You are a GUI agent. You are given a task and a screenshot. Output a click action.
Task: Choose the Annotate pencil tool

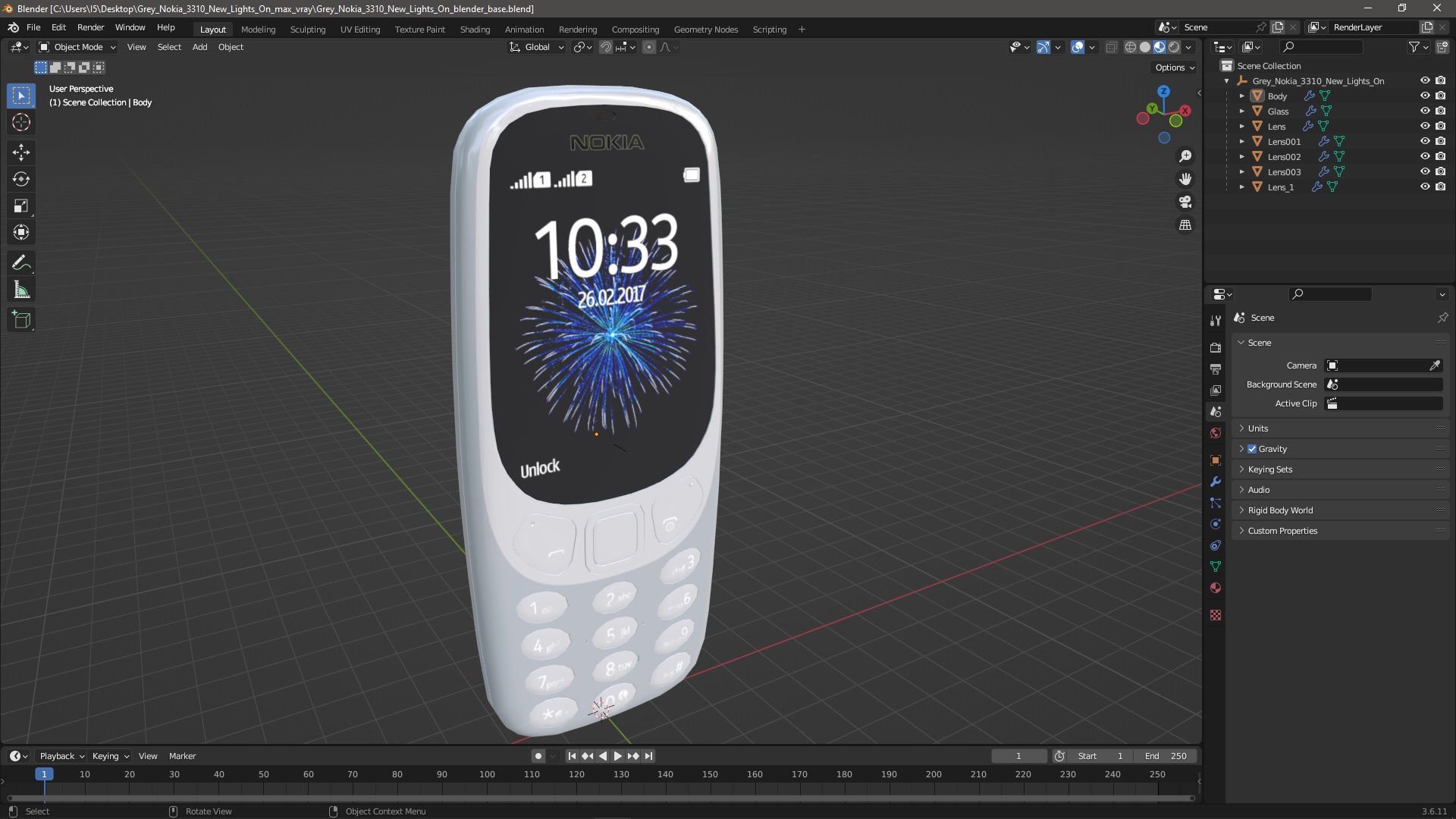coord(21,263)
